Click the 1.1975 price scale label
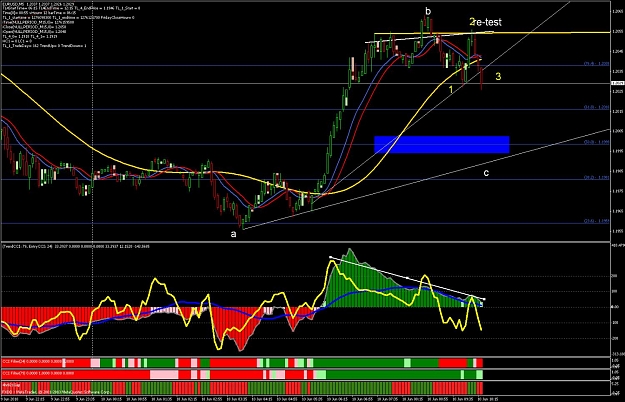This screenshot has height=402, width=625. [617, 191]
